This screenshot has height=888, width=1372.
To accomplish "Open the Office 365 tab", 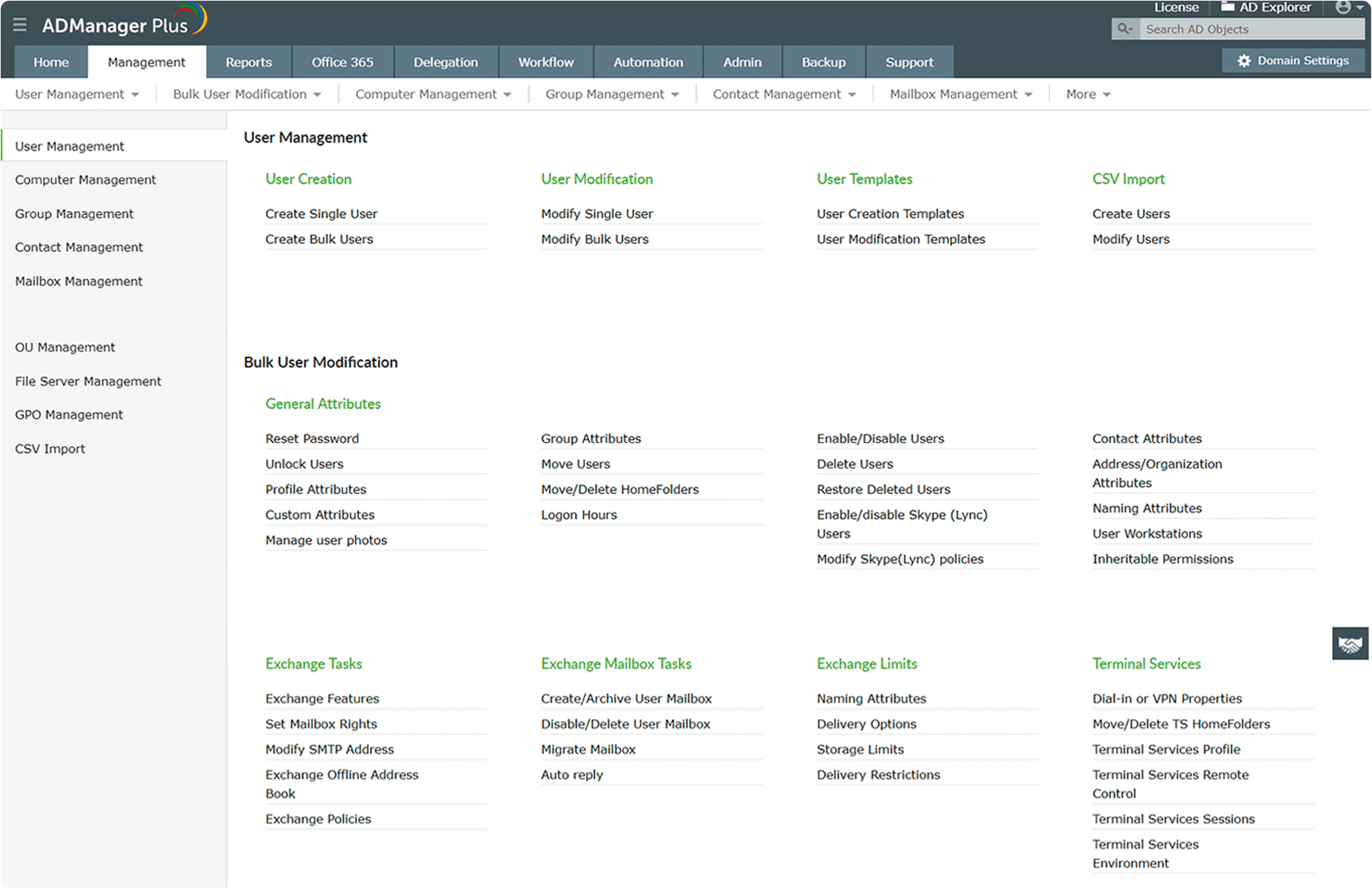I will pos(343,62).
